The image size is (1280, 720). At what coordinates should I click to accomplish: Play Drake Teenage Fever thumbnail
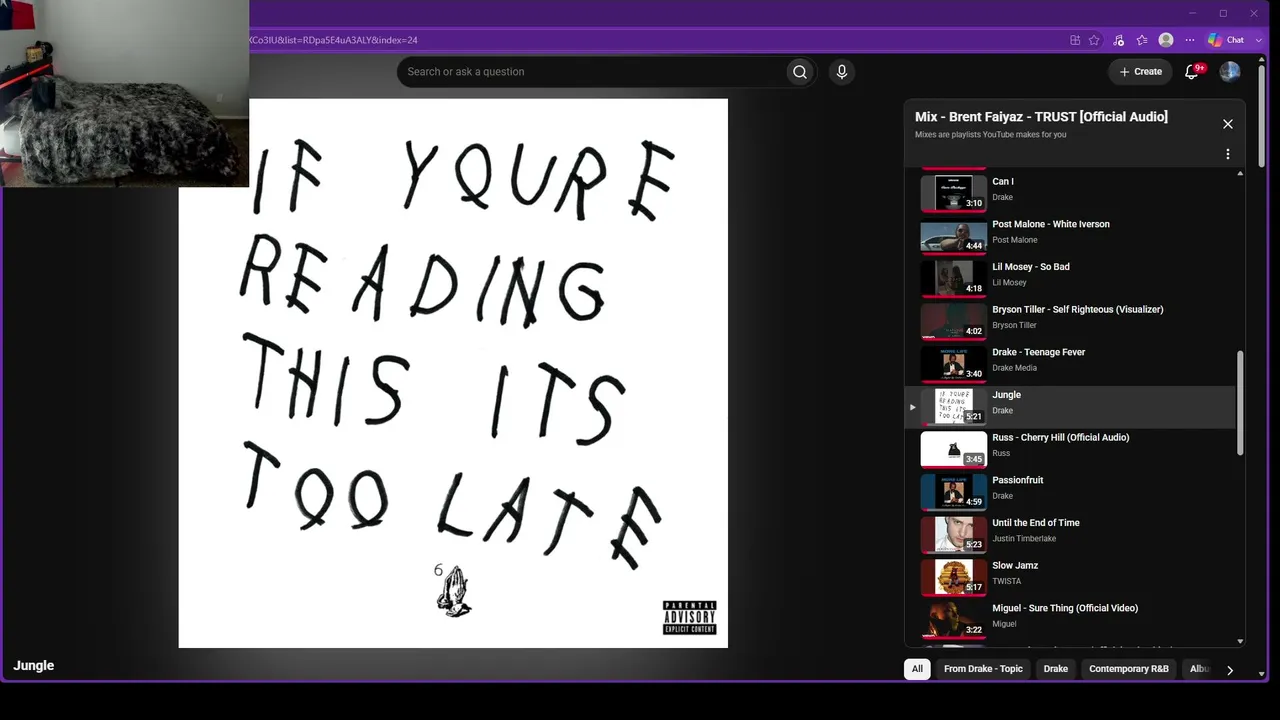coord(953,363)
